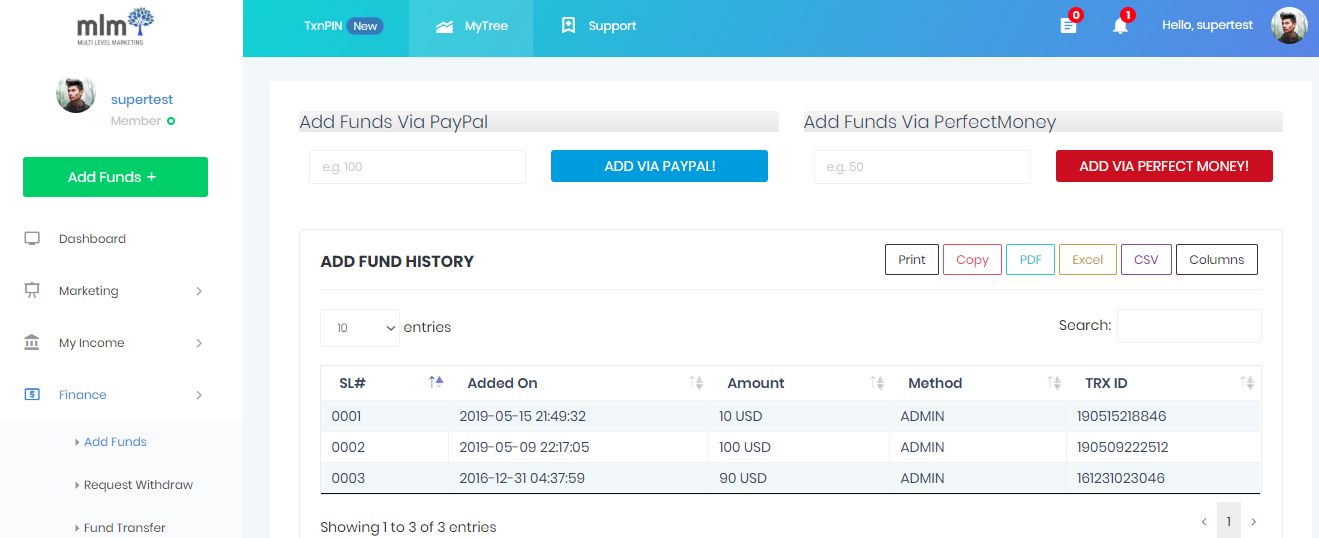Export table using PDF button
The height and width of the screenshot is (538, 1319).
click(x=1030, y=260)
